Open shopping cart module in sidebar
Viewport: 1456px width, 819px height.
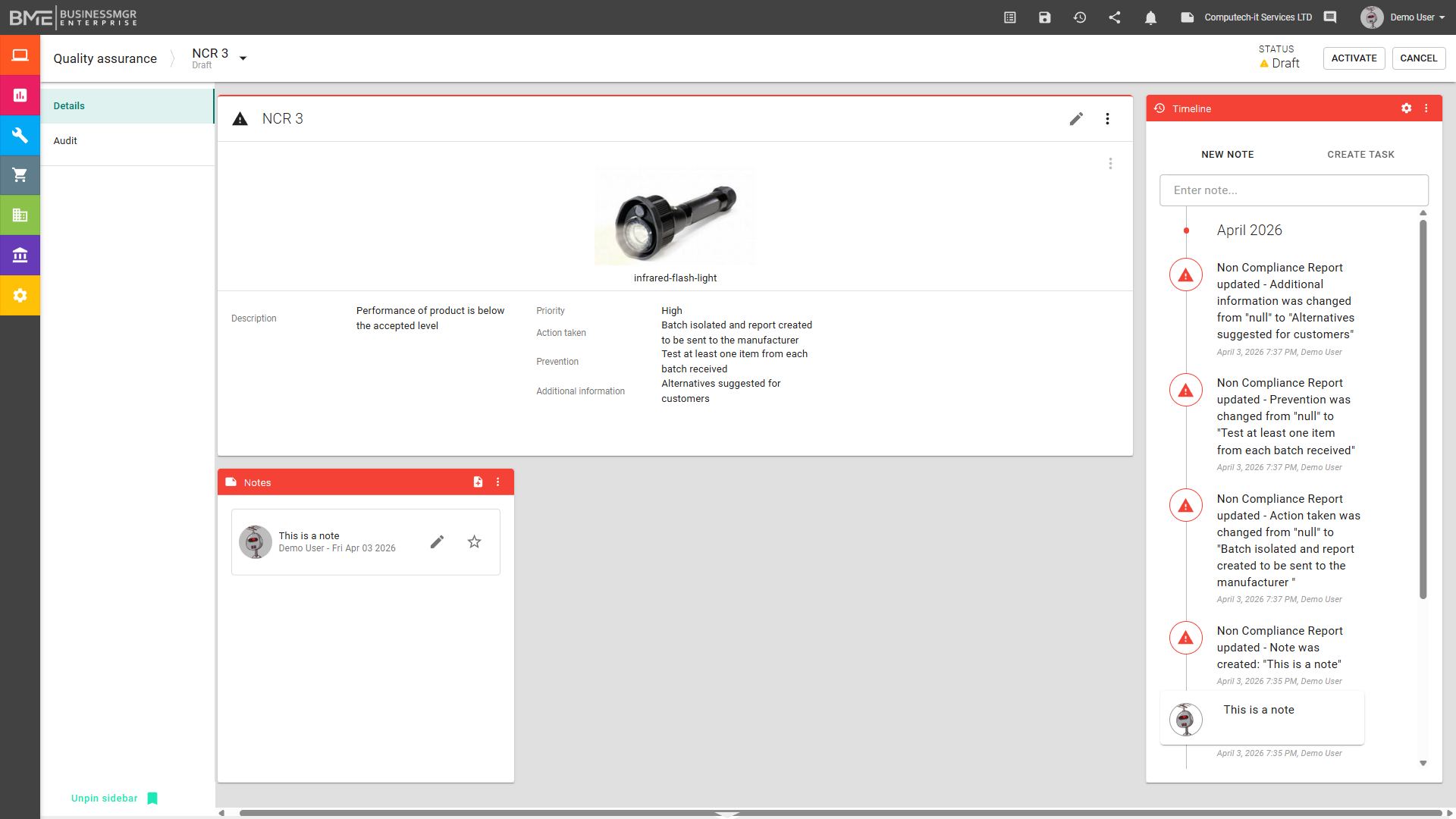(x=20, y=175)
